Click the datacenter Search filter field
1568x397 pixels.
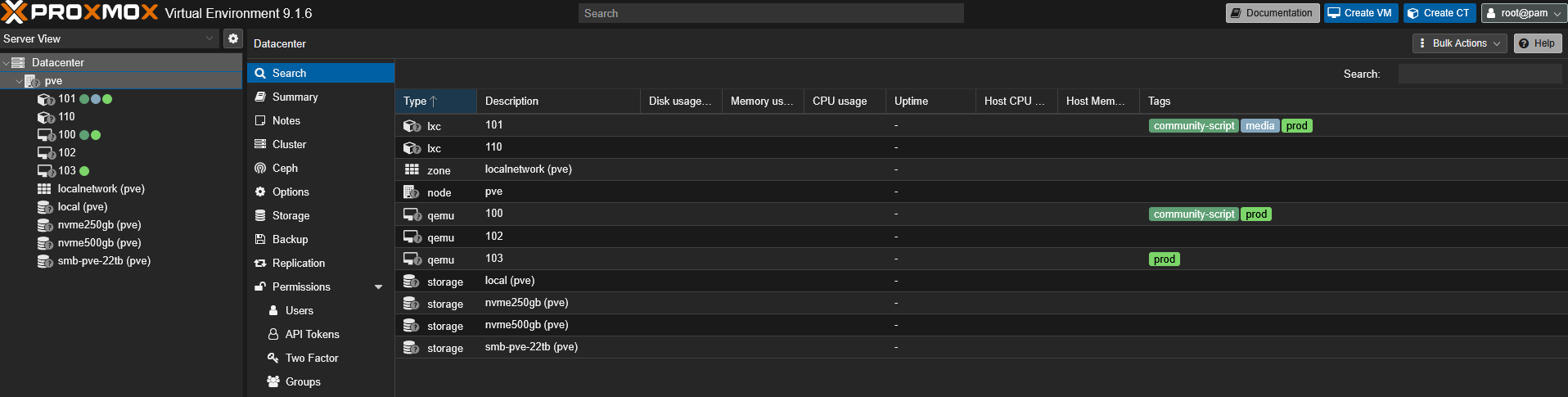coord(1480,74)
